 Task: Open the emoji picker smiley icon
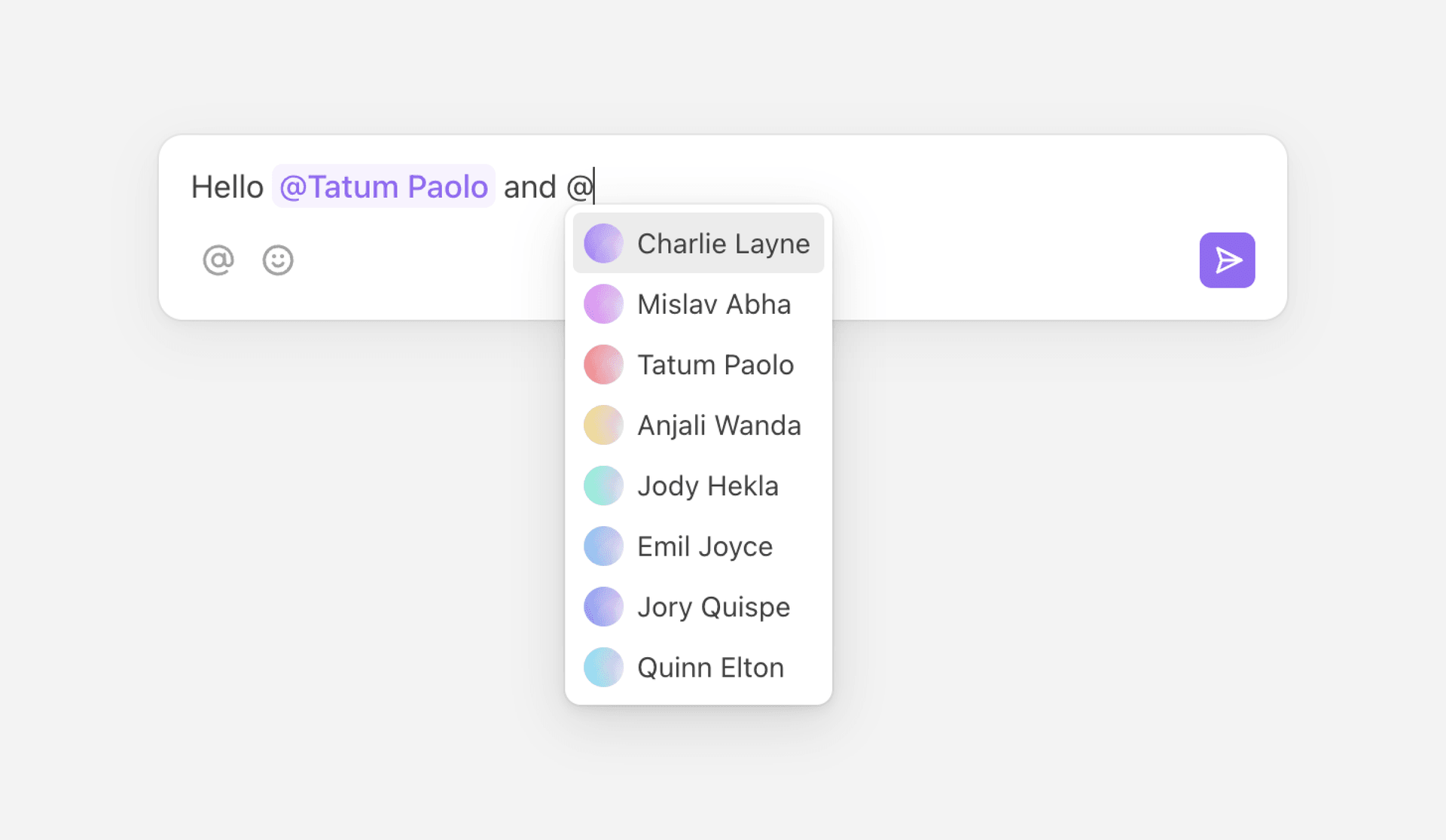point(278,260)
